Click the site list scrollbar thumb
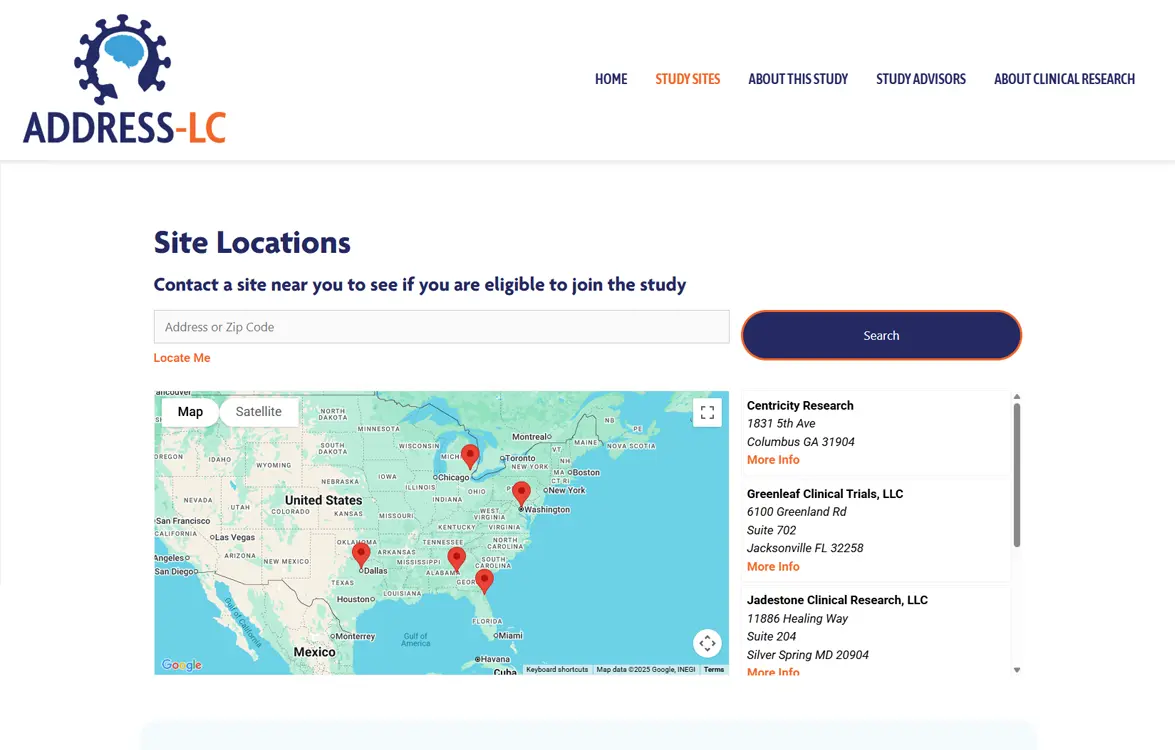 (x=1017, y=475)
